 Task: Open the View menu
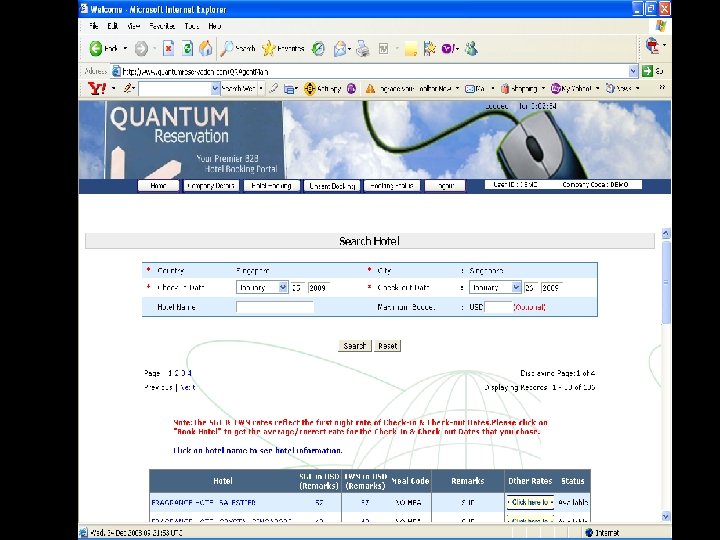click(133, 26)
